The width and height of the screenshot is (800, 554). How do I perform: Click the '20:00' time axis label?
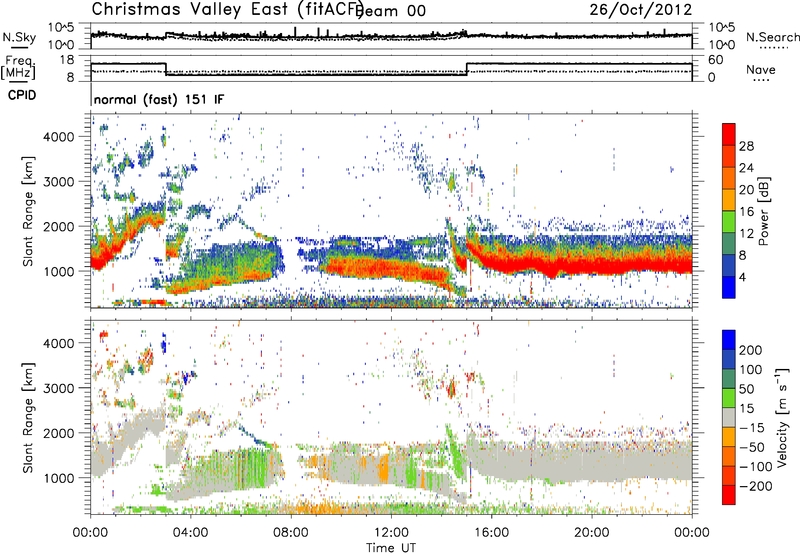tap(591, 533)
